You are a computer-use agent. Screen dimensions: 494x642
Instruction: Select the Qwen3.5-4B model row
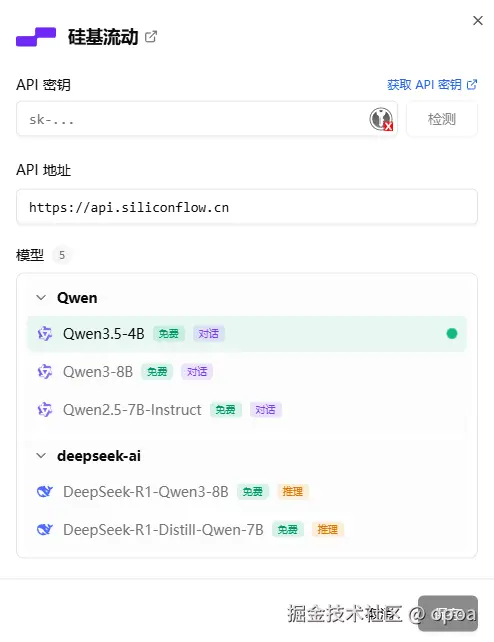pos(247,334)
